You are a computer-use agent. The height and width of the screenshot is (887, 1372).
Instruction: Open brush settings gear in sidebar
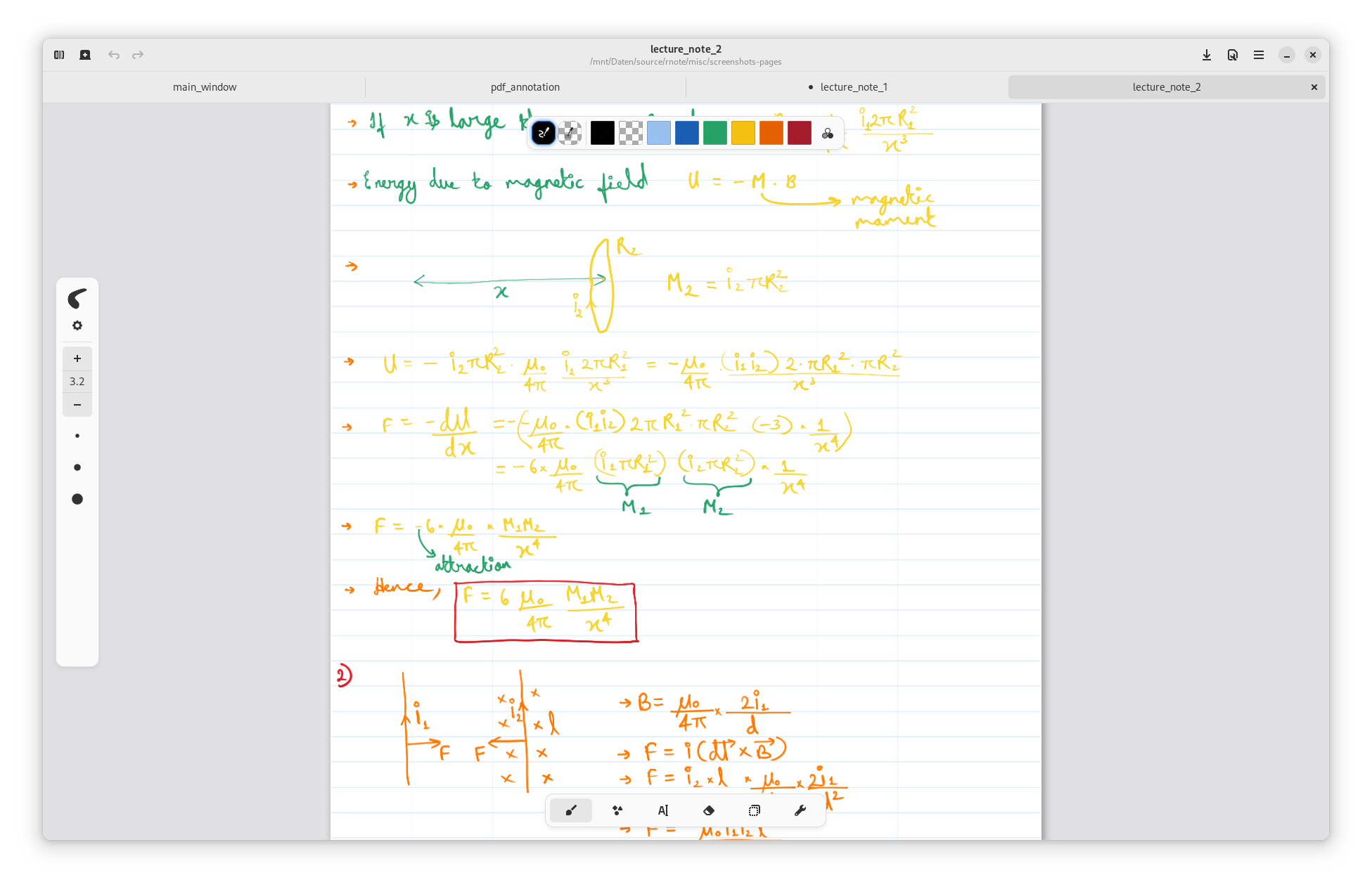[x=77, y=325]
